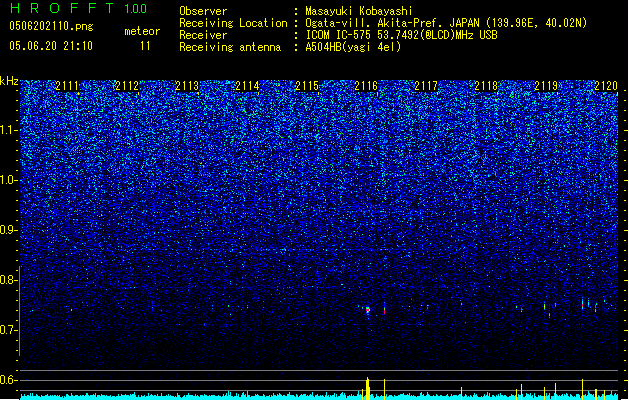This screenshot has height=400, width=629.
Task: Click the 0.7 kHz frequency label
Action: tap(7, 330)
